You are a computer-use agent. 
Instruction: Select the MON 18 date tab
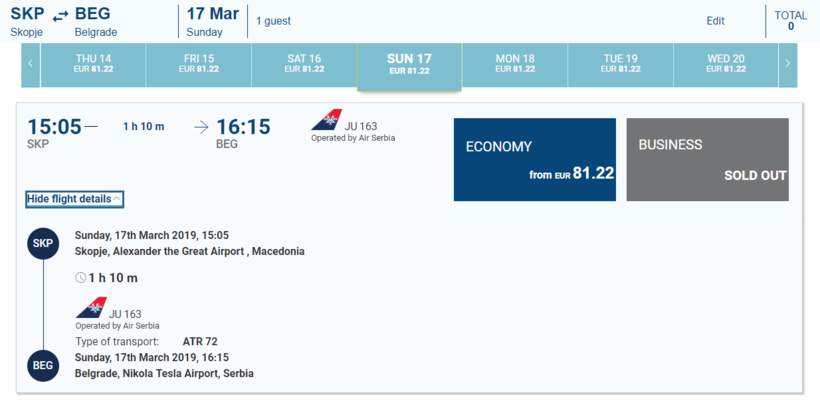click(515, 64)
